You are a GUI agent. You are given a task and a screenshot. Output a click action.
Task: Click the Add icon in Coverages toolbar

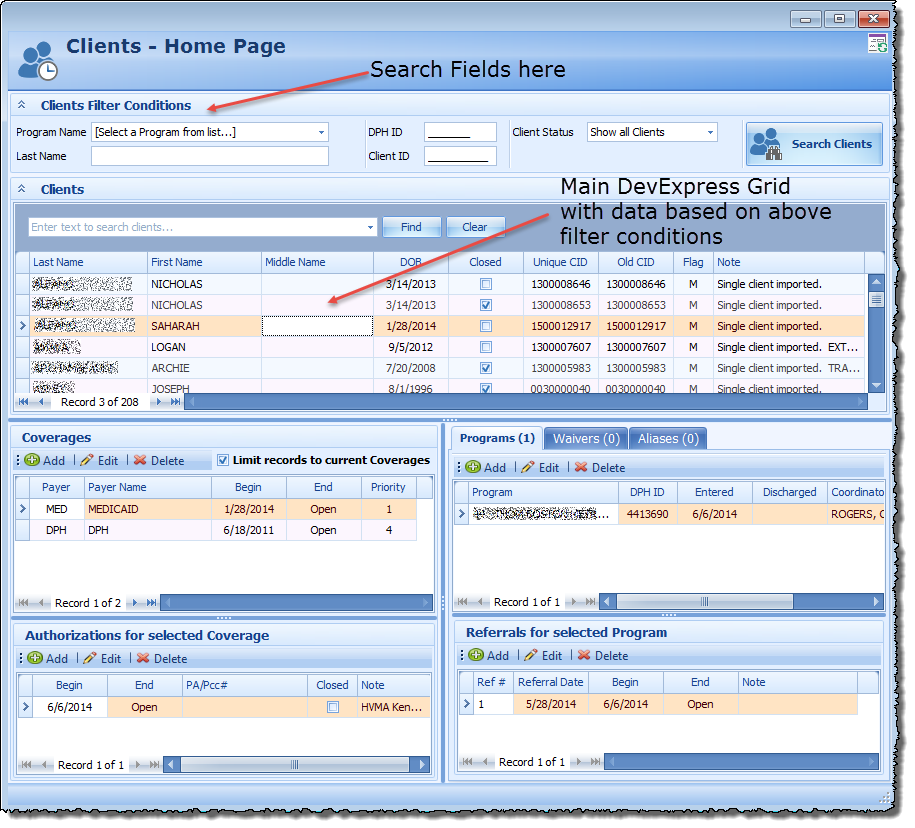[x=32, y=461]
